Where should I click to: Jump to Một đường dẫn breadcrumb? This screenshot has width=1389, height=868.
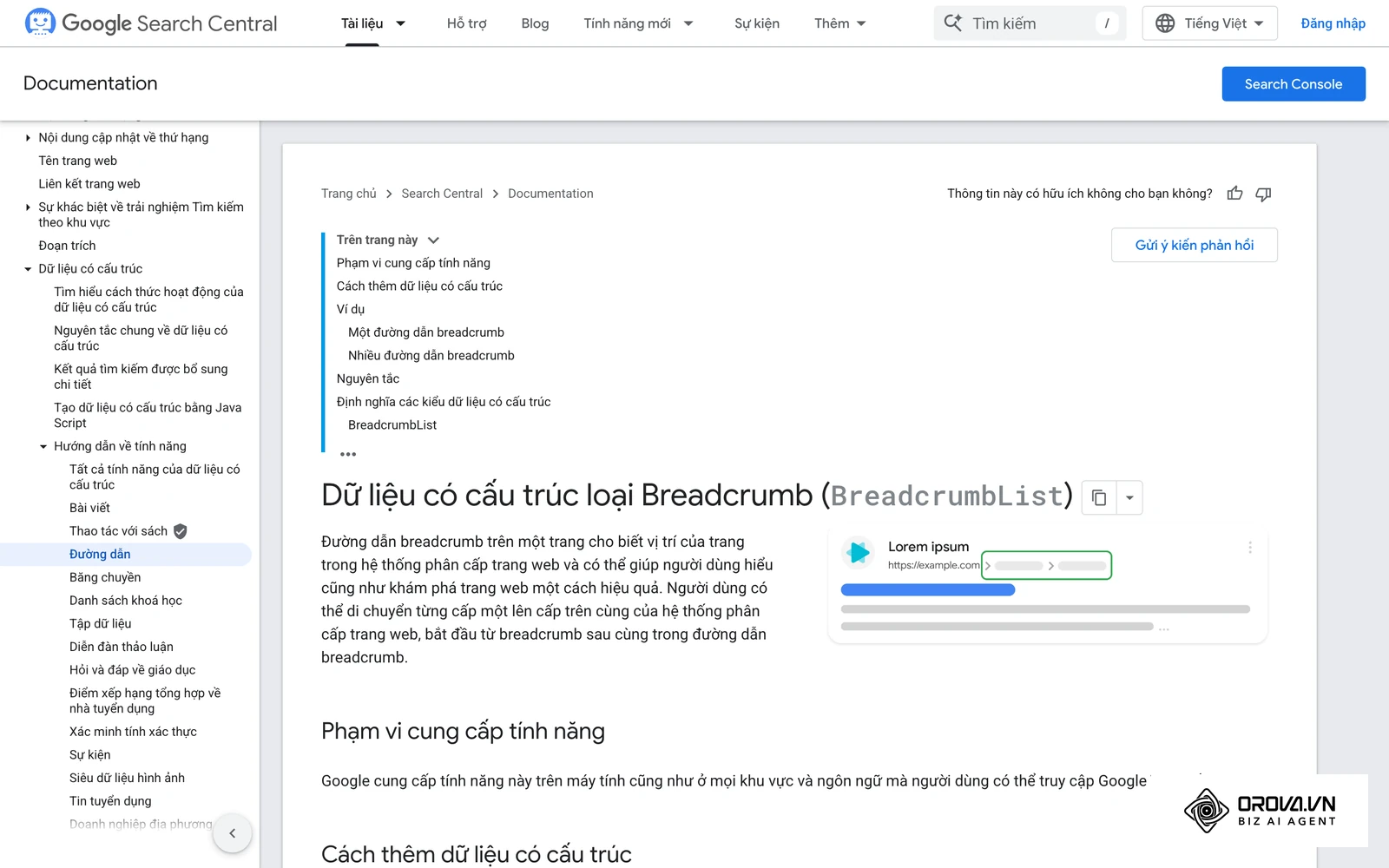pyautogui.click(x=426, y=332)
